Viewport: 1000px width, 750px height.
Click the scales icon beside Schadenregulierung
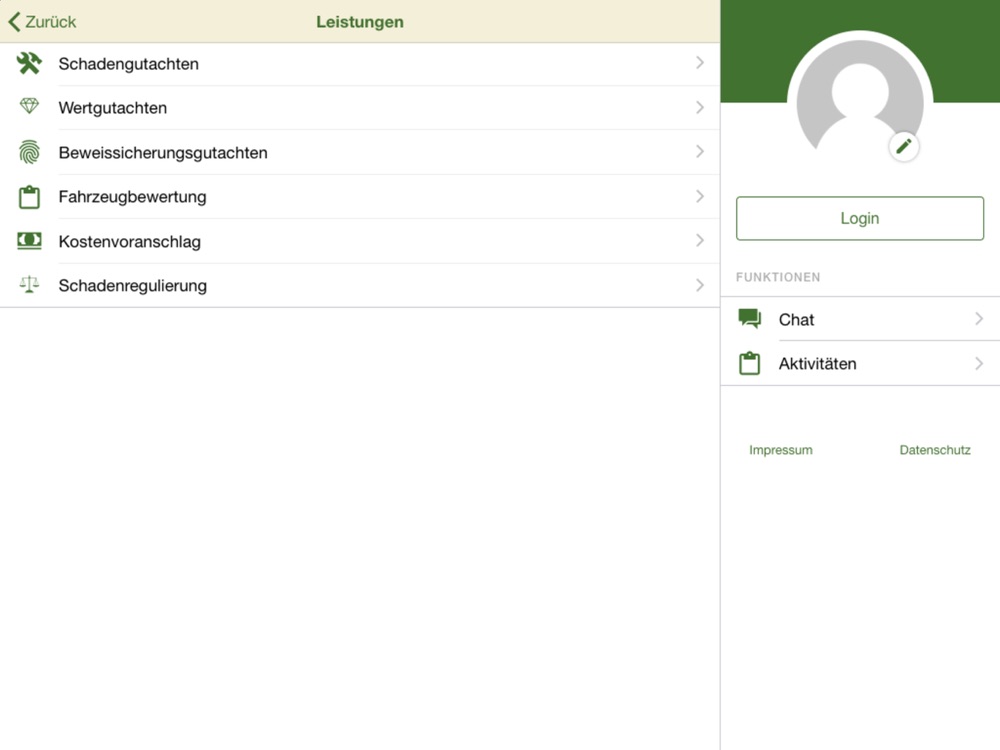[29, 284]
